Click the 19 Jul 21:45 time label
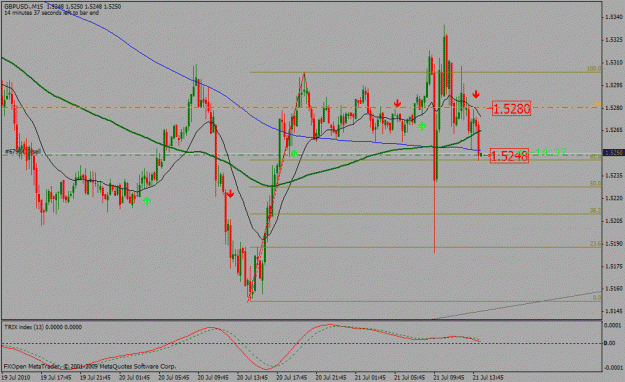625x382 pixels. [x=95, y=377]
